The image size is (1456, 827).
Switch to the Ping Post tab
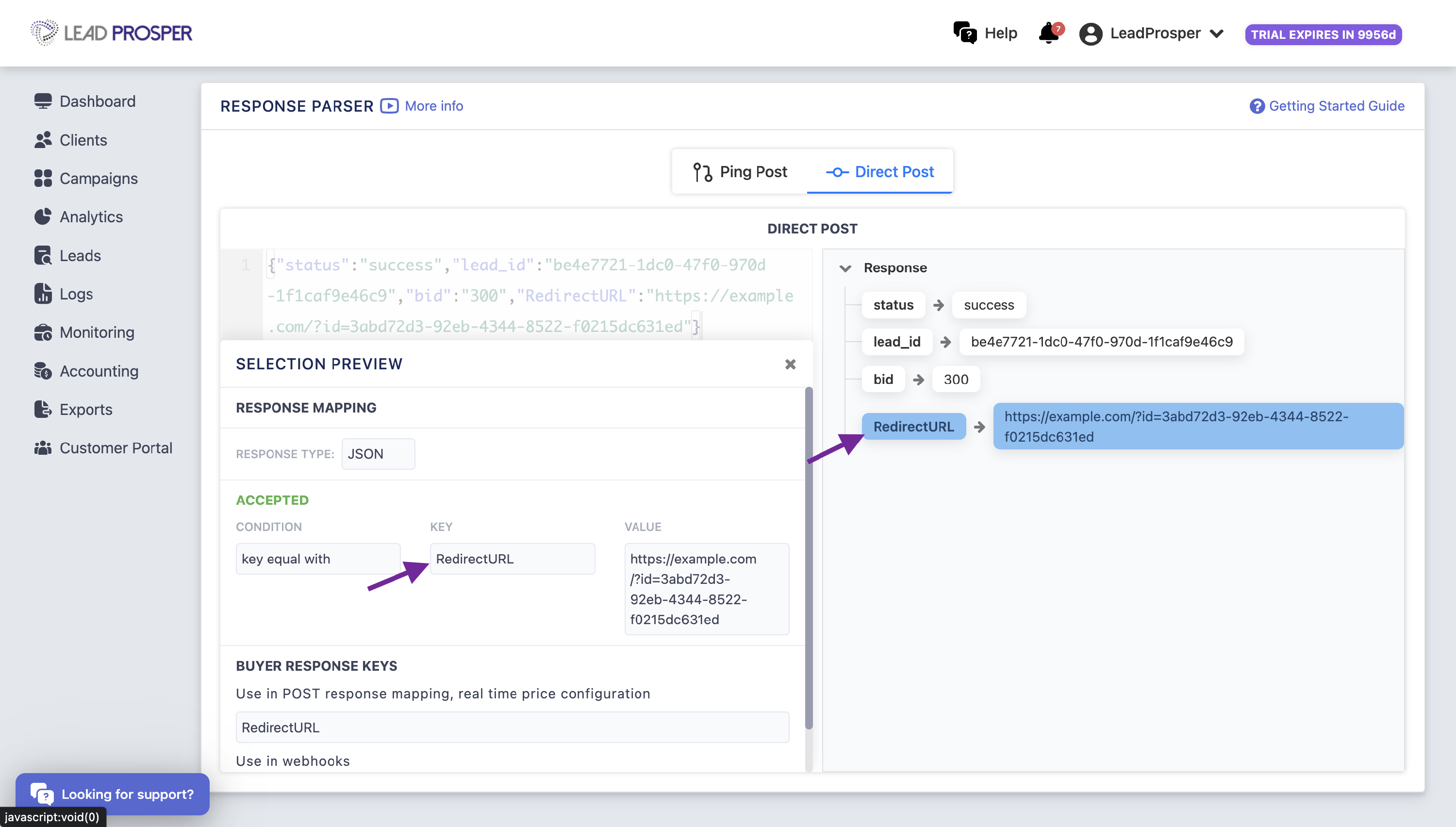[x=740, y=171]
